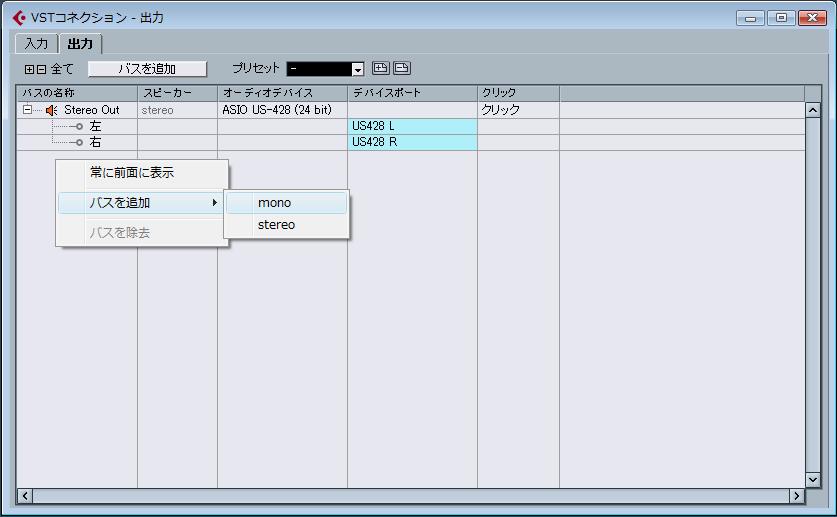Add a mono bus from submenu
837x517 pixels.
click(286, 203)
